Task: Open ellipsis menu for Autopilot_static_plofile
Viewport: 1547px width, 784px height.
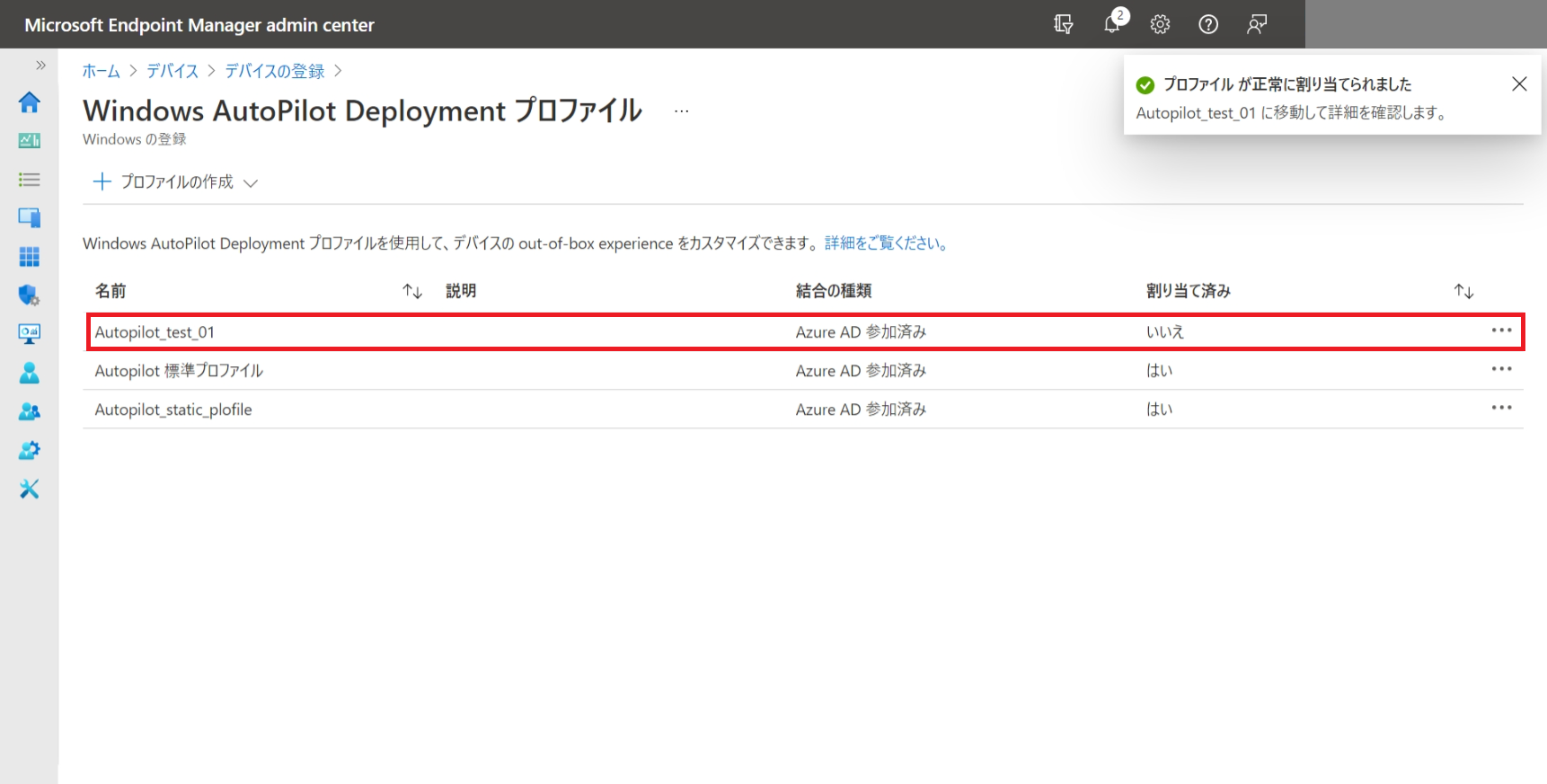Action: (x=1501, y=408)
